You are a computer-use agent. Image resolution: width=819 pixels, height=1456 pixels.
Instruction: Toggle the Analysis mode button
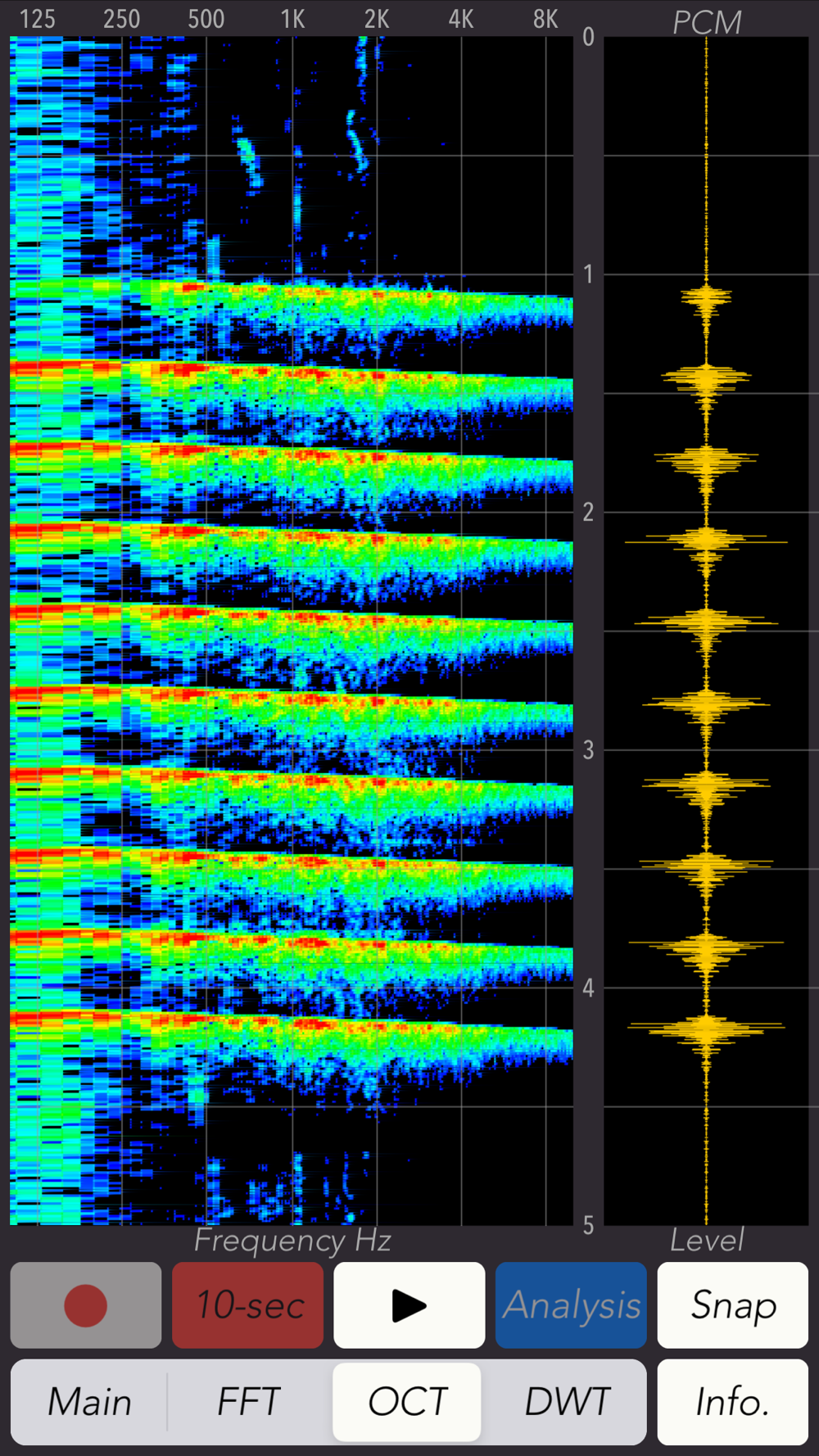pos(571,1305)
